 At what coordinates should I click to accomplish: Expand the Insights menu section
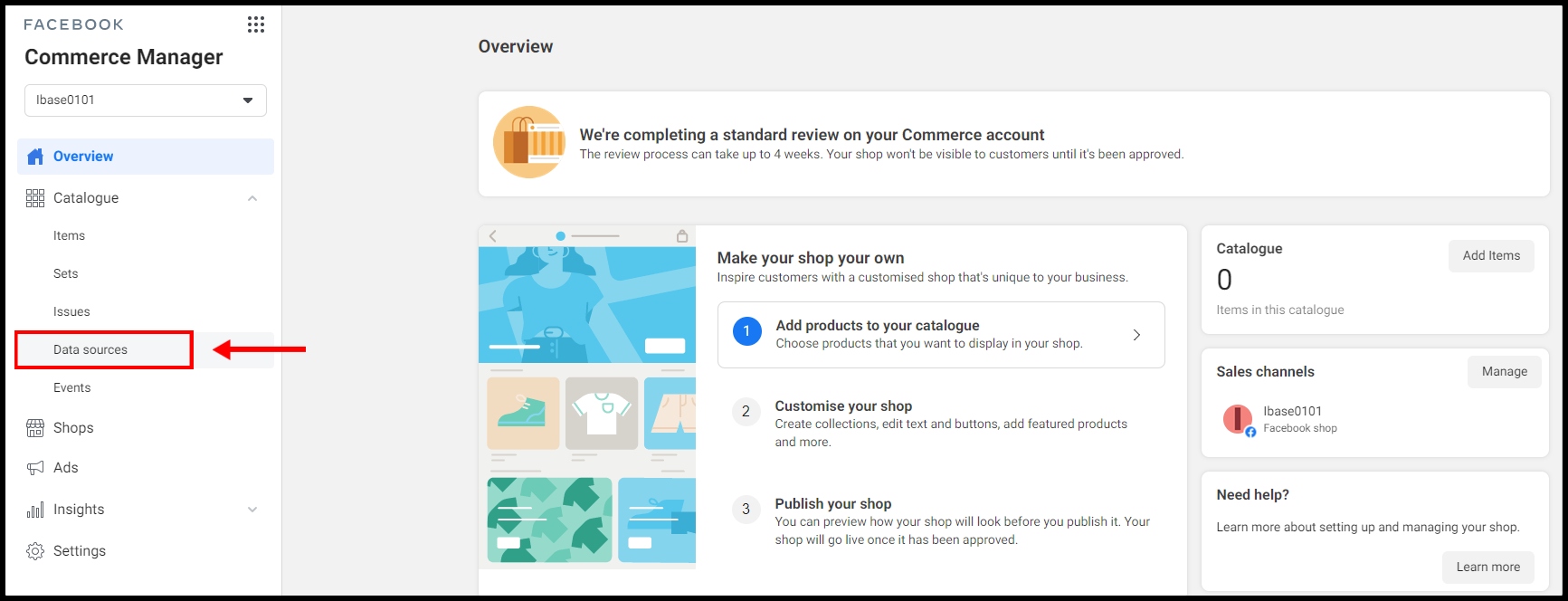(252, 510)
